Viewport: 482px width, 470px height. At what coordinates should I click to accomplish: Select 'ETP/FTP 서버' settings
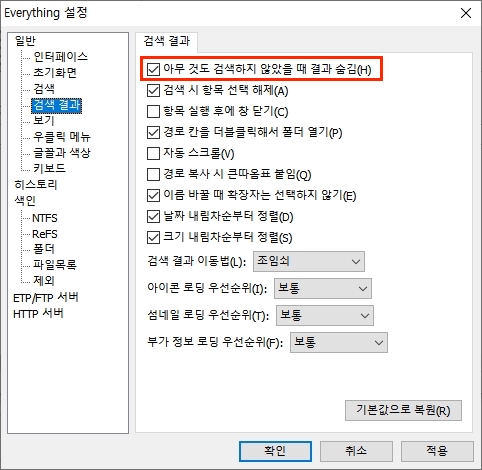[46, 298]
